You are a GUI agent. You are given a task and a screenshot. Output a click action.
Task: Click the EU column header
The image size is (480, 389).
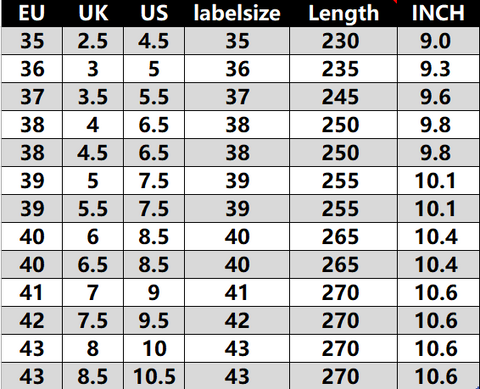point(32,13)
